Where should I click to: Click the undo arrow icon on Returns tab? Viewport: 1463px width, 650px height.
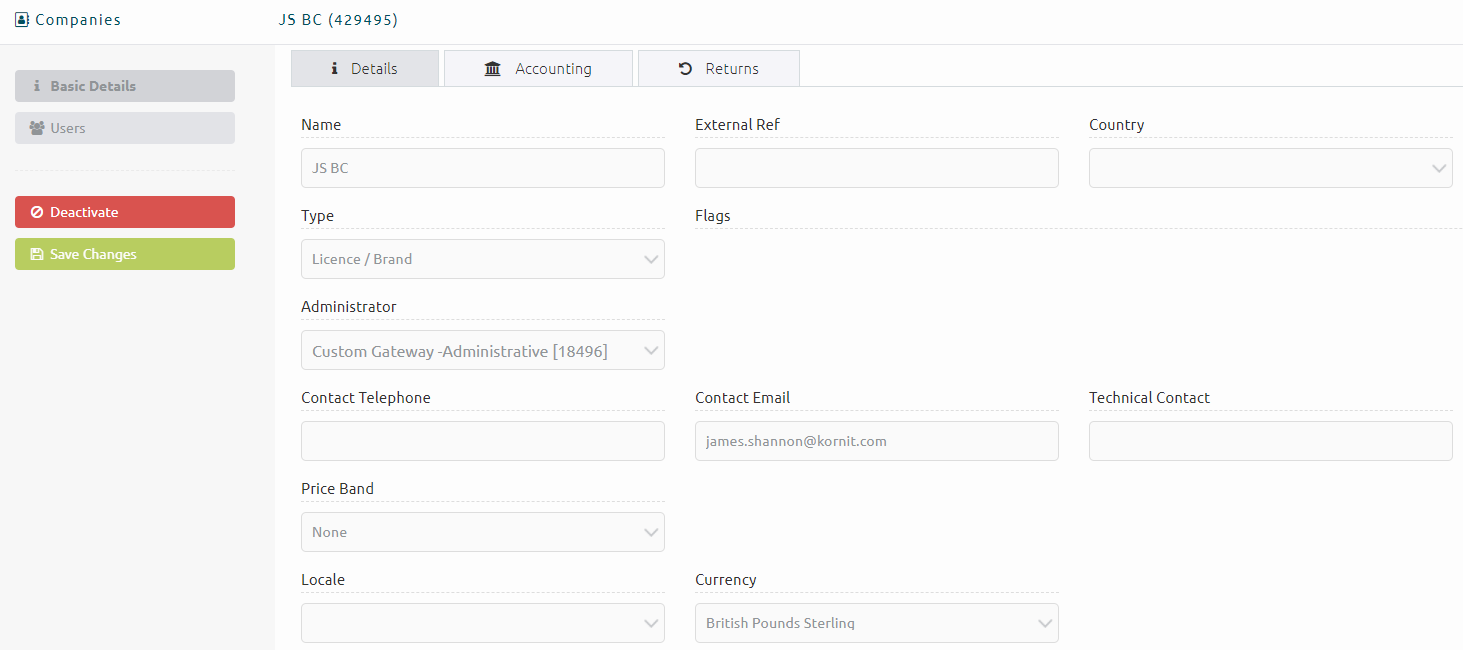[x=685, y=69]
